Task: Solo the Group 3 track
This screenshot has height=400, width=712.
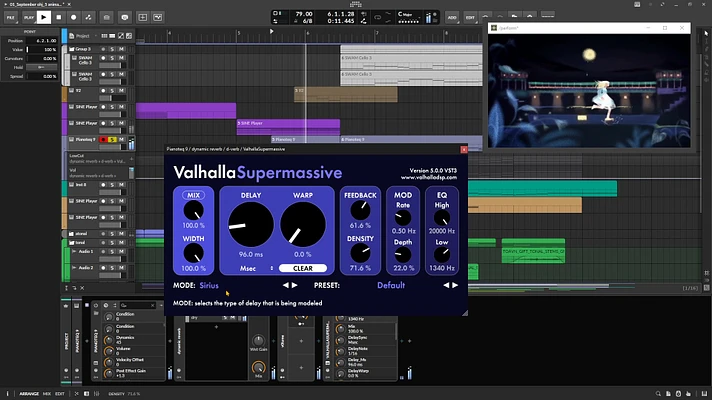Action: [x=112, y=49]
